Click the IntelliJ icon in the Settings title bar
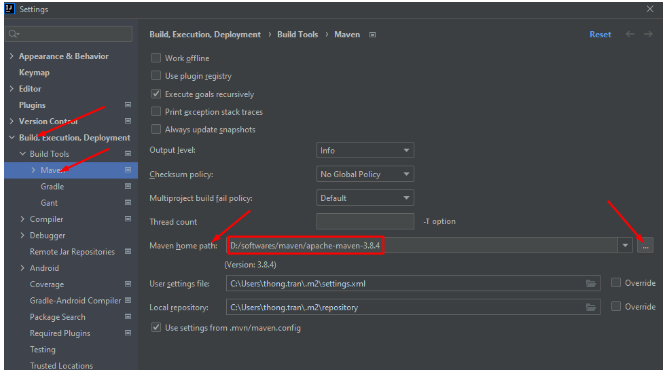The width and height of the screenshot is (669, 370). pyautogui.click(x=9, y=9)
